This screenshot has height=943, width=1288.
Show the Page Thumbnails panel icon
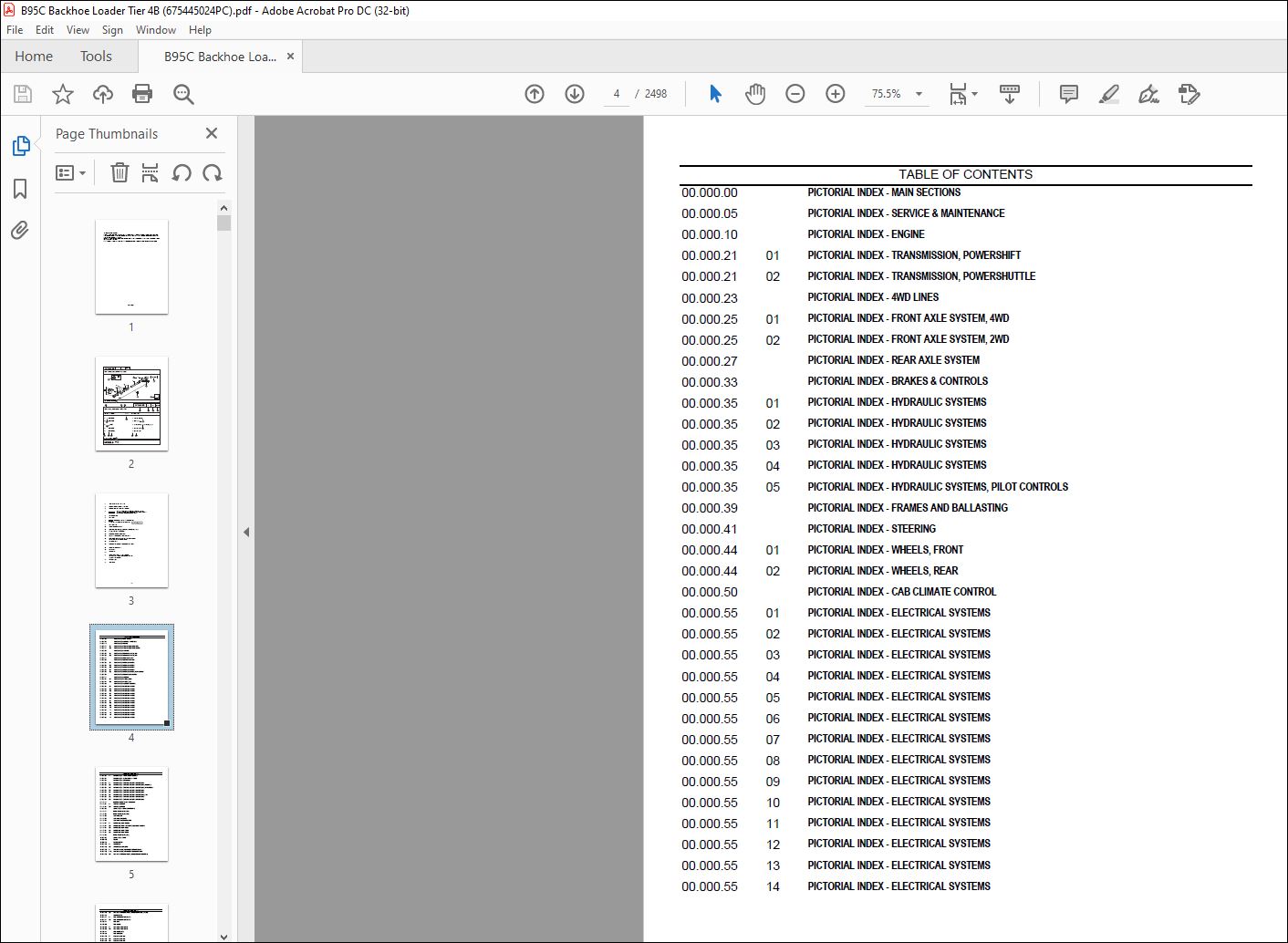(x=21, y=146)
